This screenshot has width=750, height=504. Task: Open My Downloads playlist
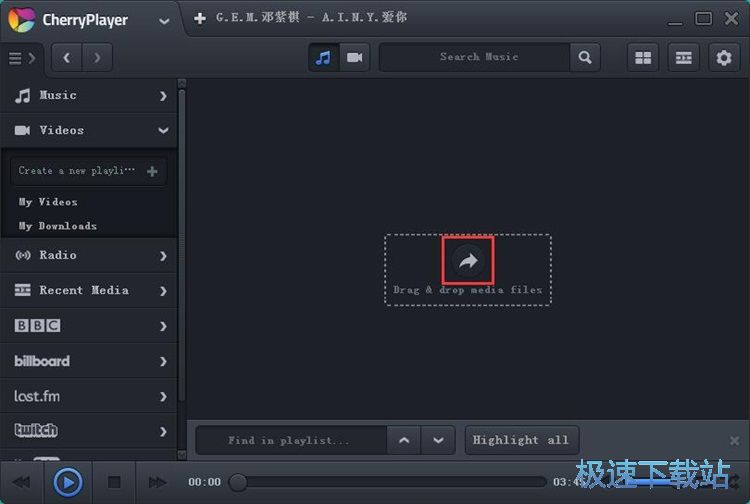click(57, 226)
